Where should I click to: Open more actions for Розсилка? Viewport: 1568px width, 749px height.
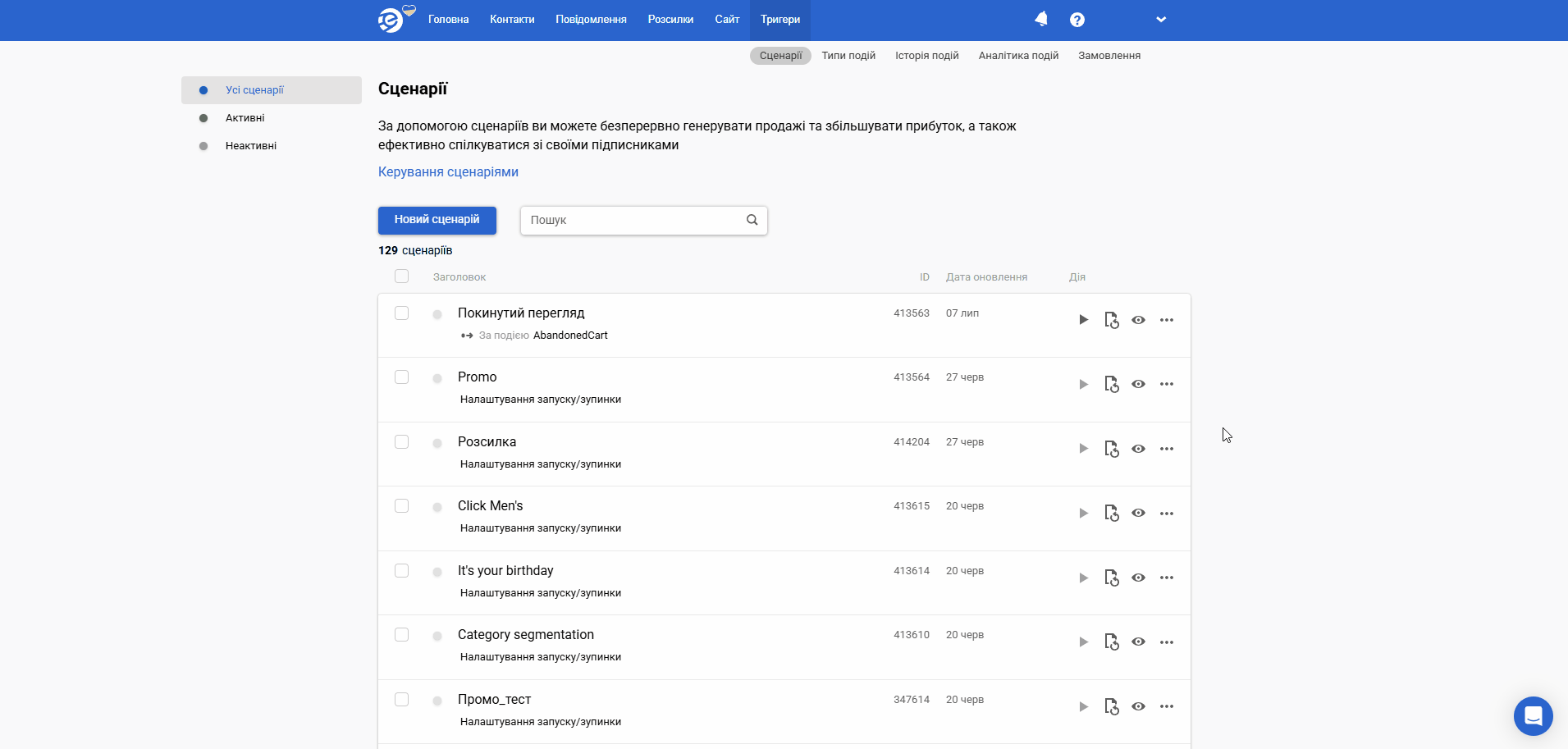[x=1167, y=449]
